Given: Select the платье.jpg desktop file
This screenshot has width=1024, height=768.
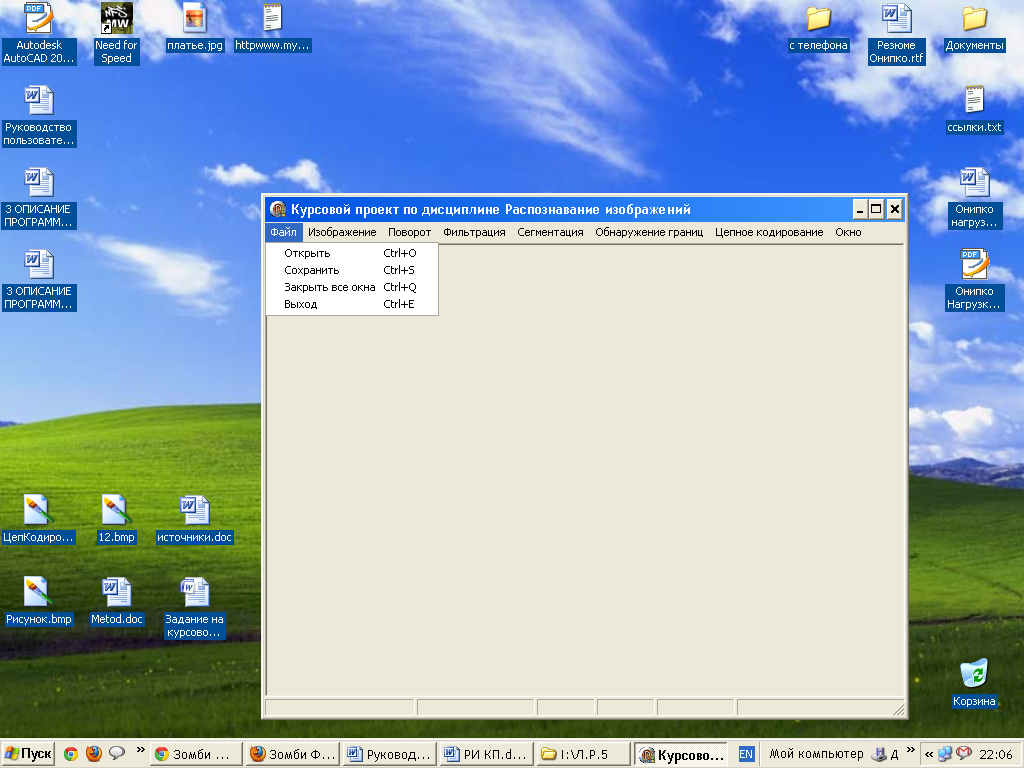Looking at the screenshot, I should click(x=195, y=27).
